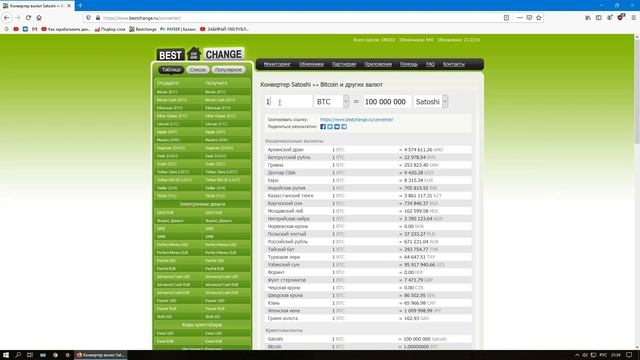Open the Task View taskbar icon
The image size is (640, 360).
click(30, 355)
